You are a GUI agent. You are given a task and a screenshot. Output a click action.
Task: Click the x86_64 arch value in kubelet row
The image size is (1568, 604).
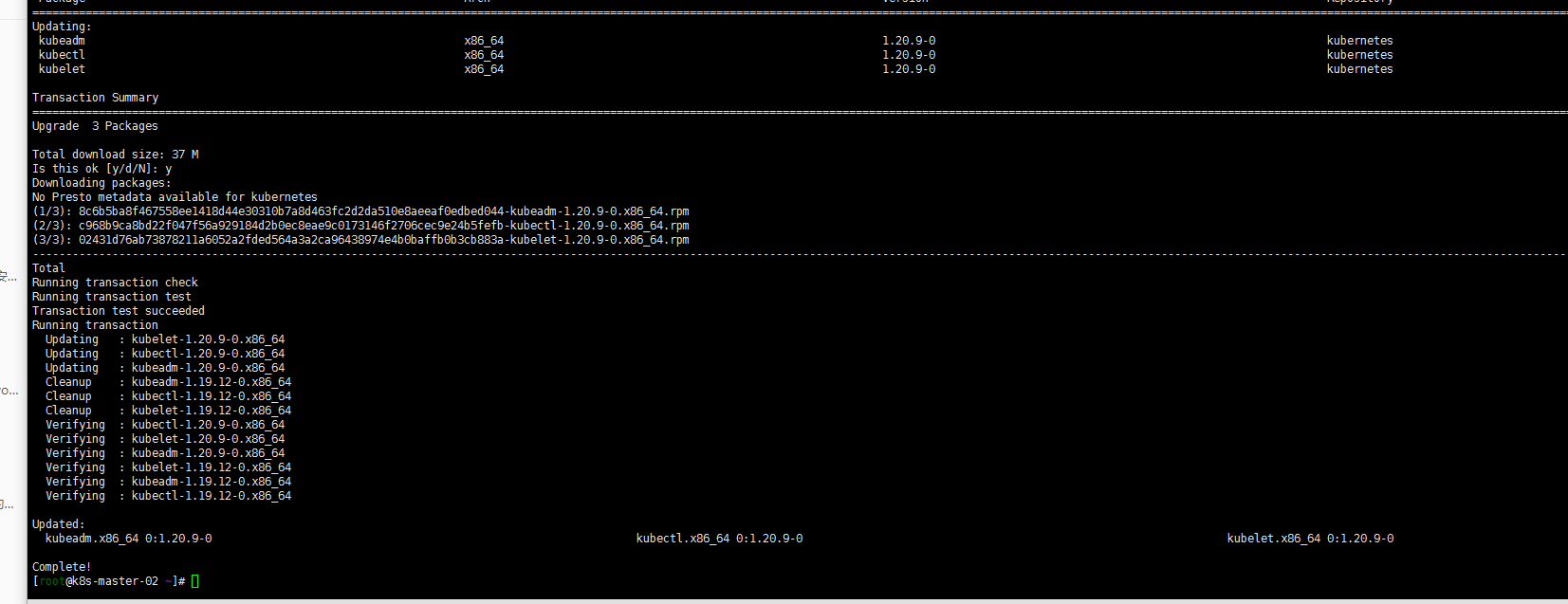click(484, 69)
